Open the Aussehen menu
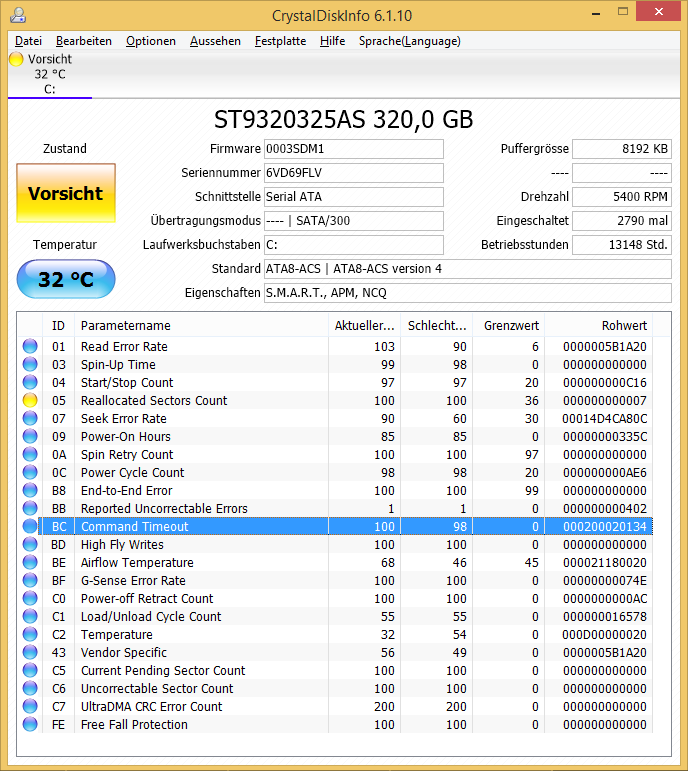The width and height of the screenshot is (688, 771). pos(215,41)
